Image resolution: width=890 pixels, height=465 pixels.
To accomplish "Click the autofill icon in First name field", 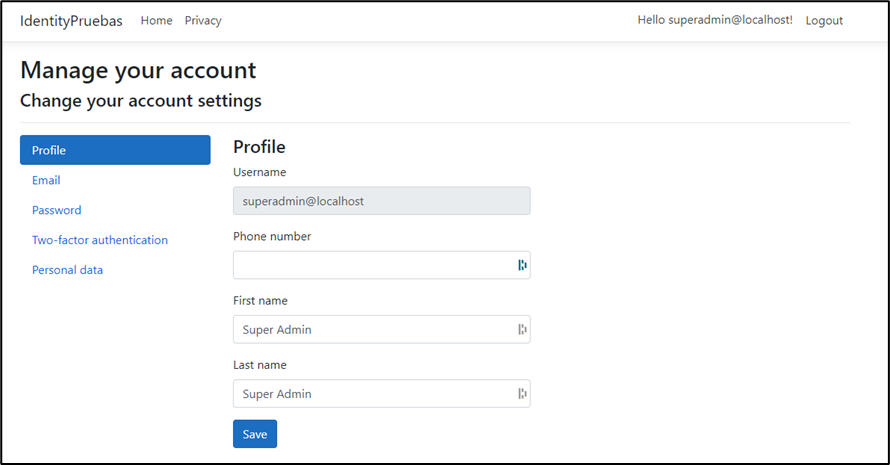I will pyautogui.click(x=522, y=330).
